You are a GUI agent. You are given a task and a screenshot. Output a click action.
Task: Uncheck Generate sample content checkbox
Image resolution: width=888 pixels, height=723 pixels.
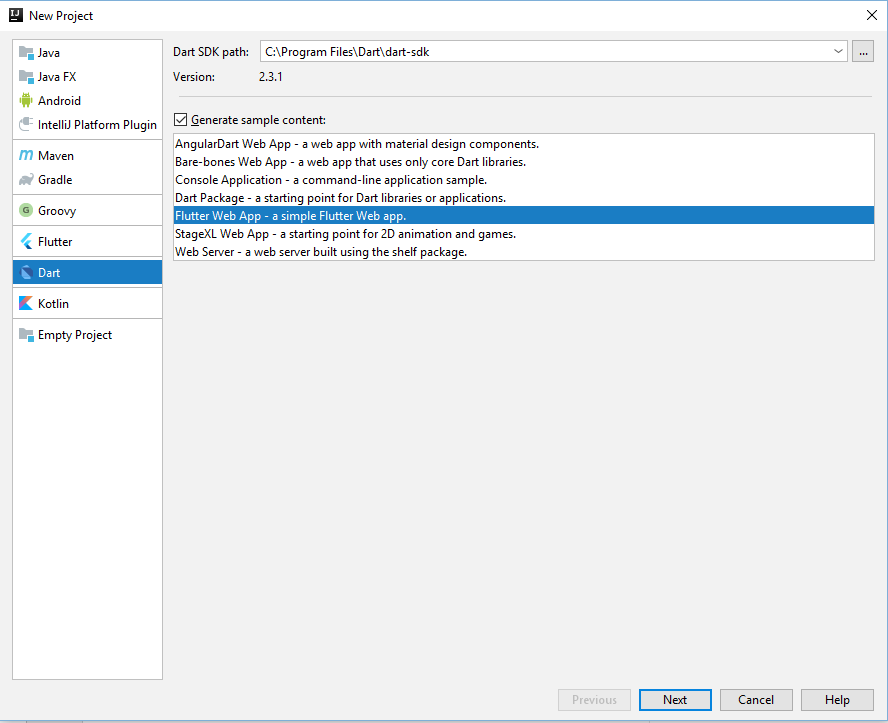(x=180, y=119)
